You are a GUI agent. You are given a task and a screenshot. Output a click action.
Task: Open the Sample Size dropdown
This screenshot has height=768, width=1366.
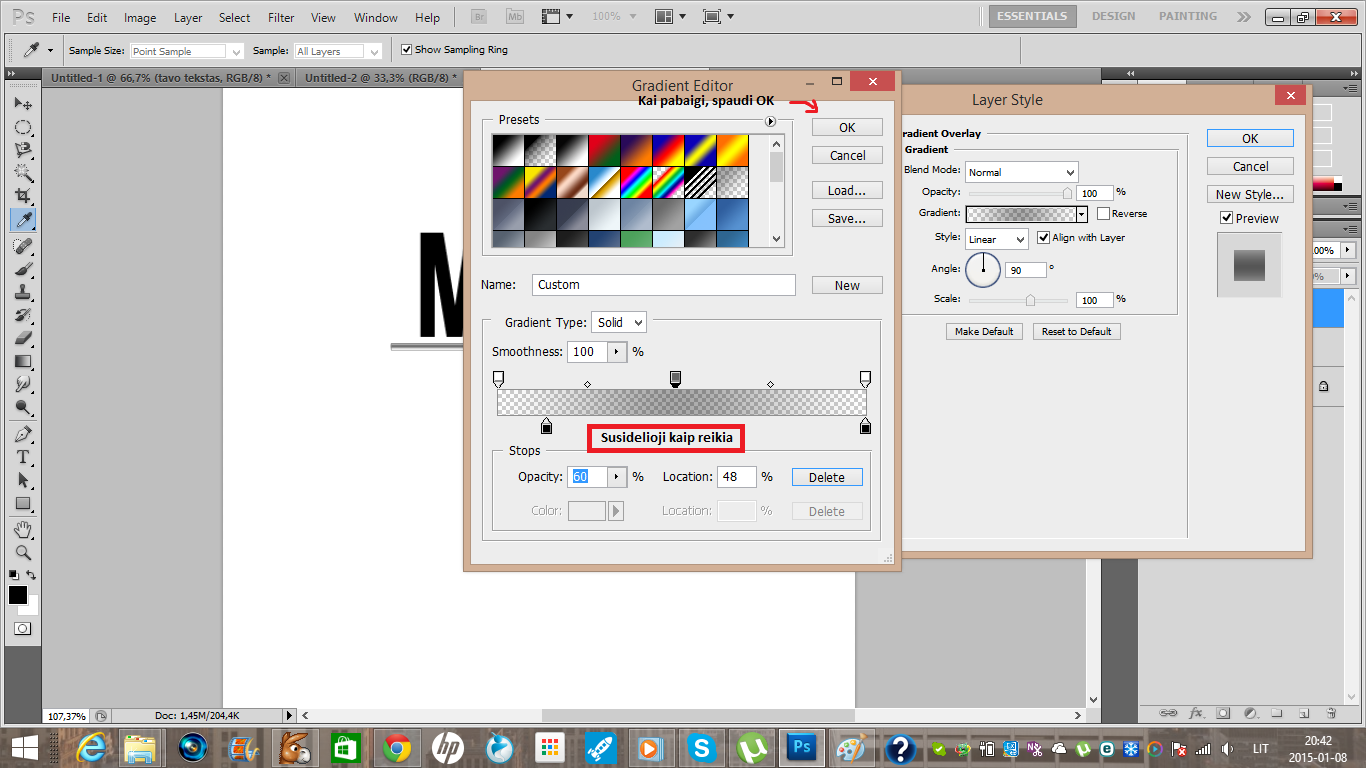point(187,51)
